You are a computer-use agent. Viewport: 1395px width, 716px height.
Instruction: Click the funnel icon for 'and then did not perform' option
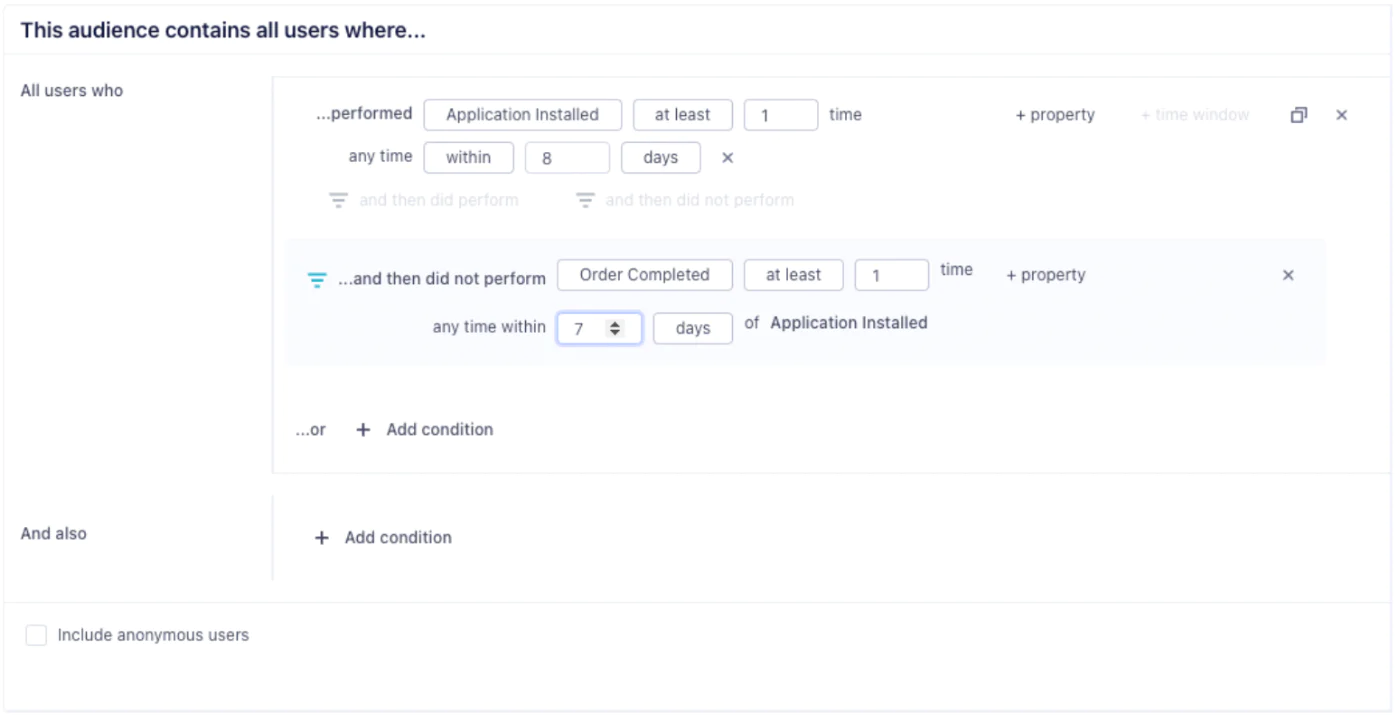(585, 201)
